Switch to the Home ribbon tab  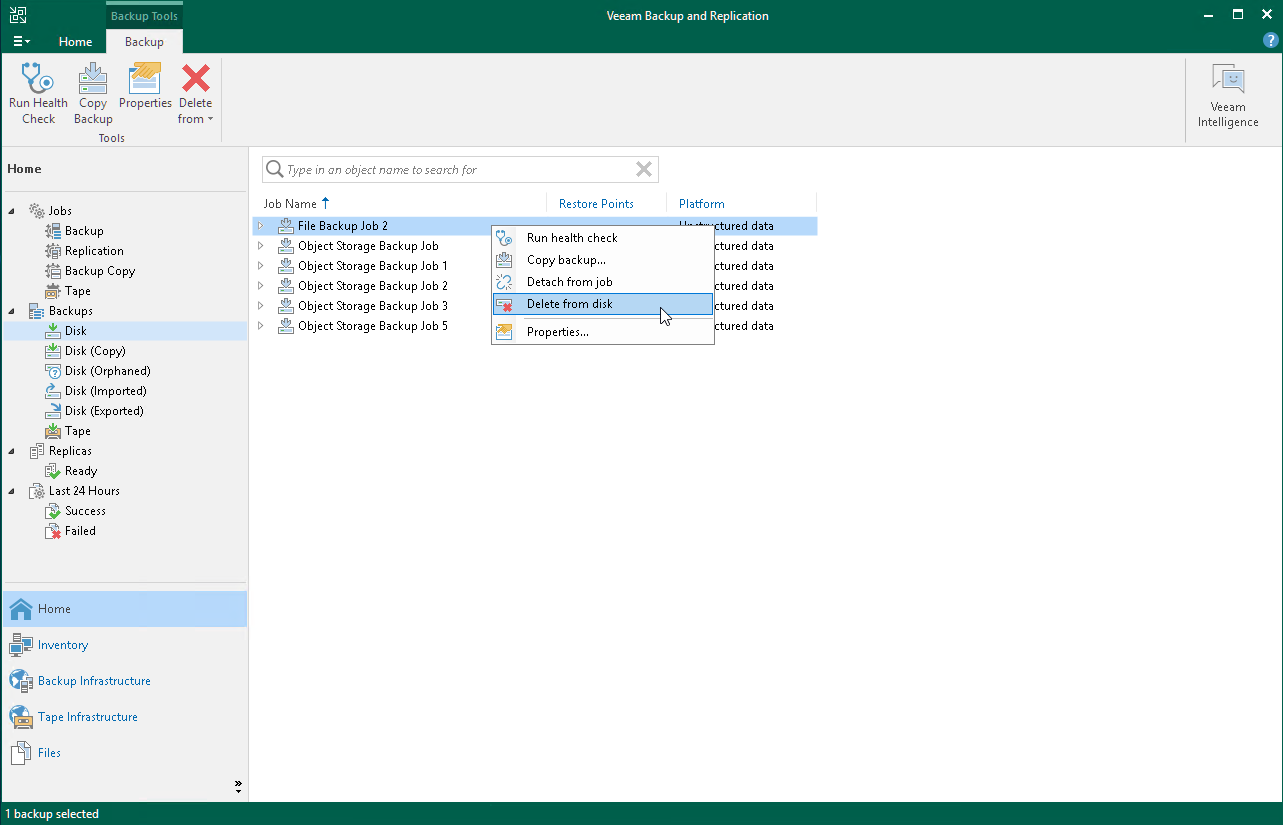pyautogui.click(x=75, y=42)
